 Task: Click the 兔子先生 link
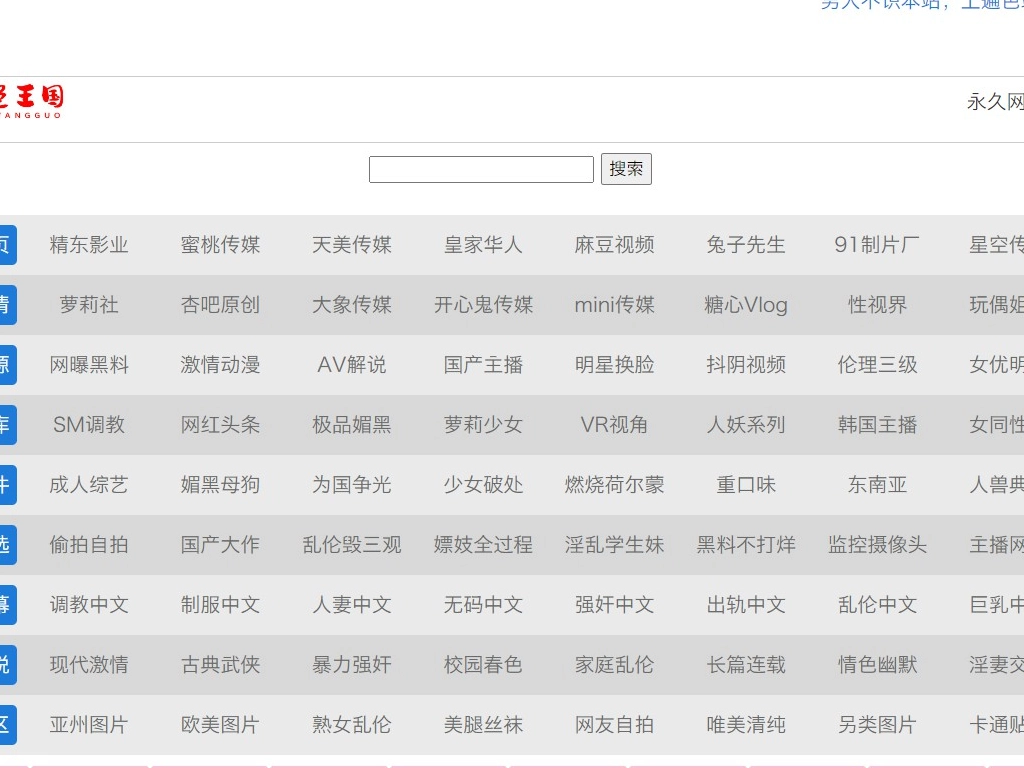pyautogui.click(x=746, y=245)
